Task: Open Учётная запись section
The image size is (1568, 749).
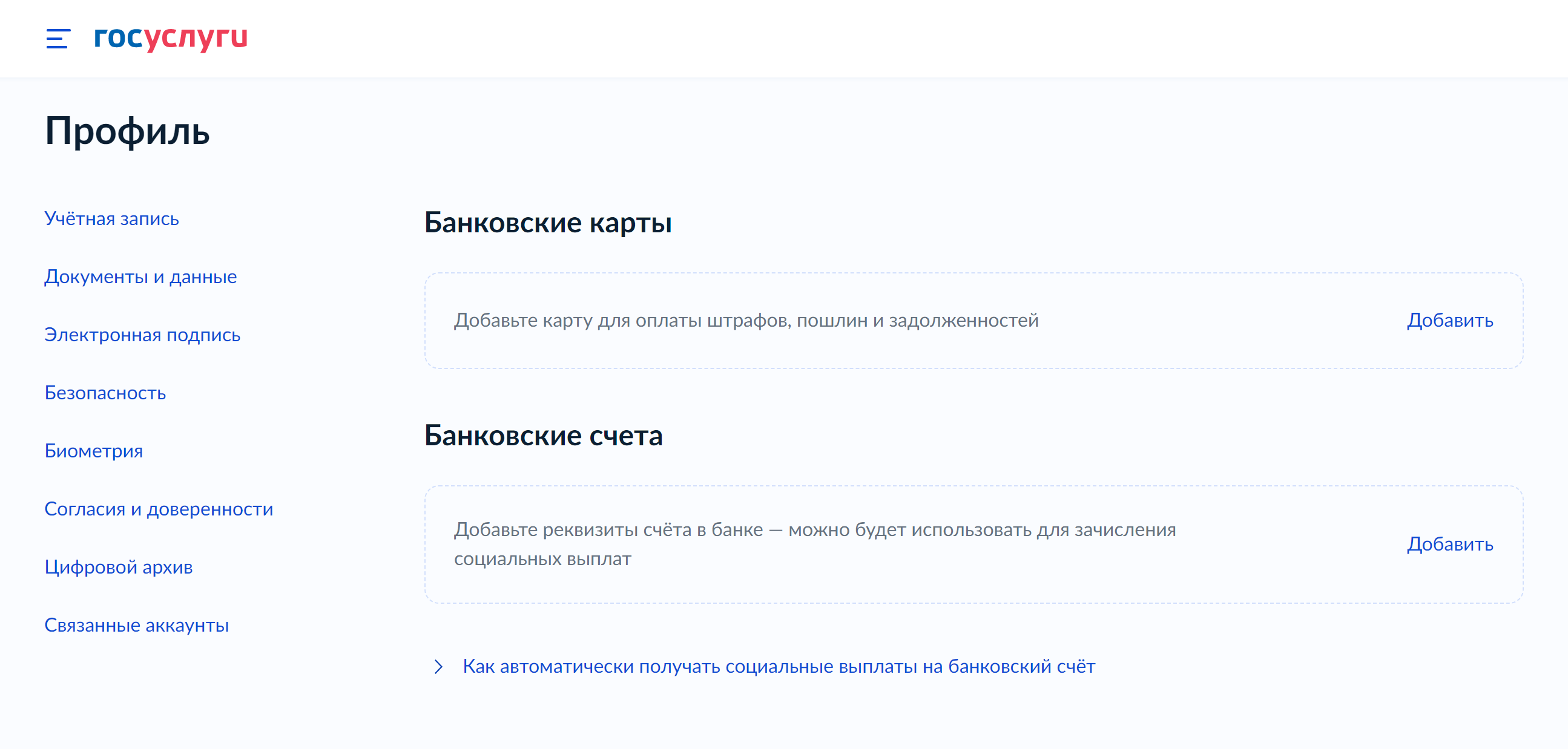Action: coord(112,218)
